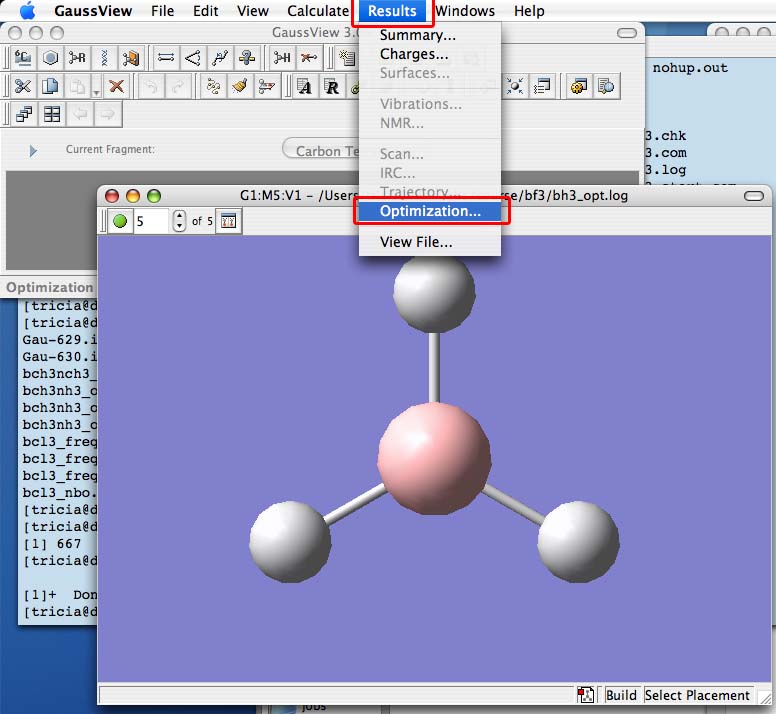Click the red X Delete icon
The width and height of the screenshot is (776, 714).
pos(116,86)
